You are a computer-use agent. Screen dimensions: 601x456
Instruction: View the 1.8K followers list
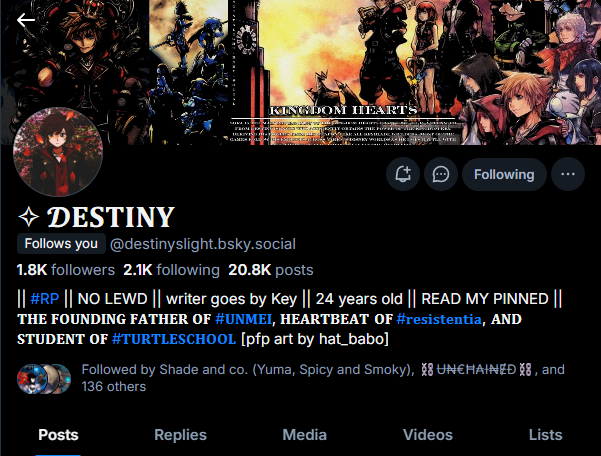point(66,270)
